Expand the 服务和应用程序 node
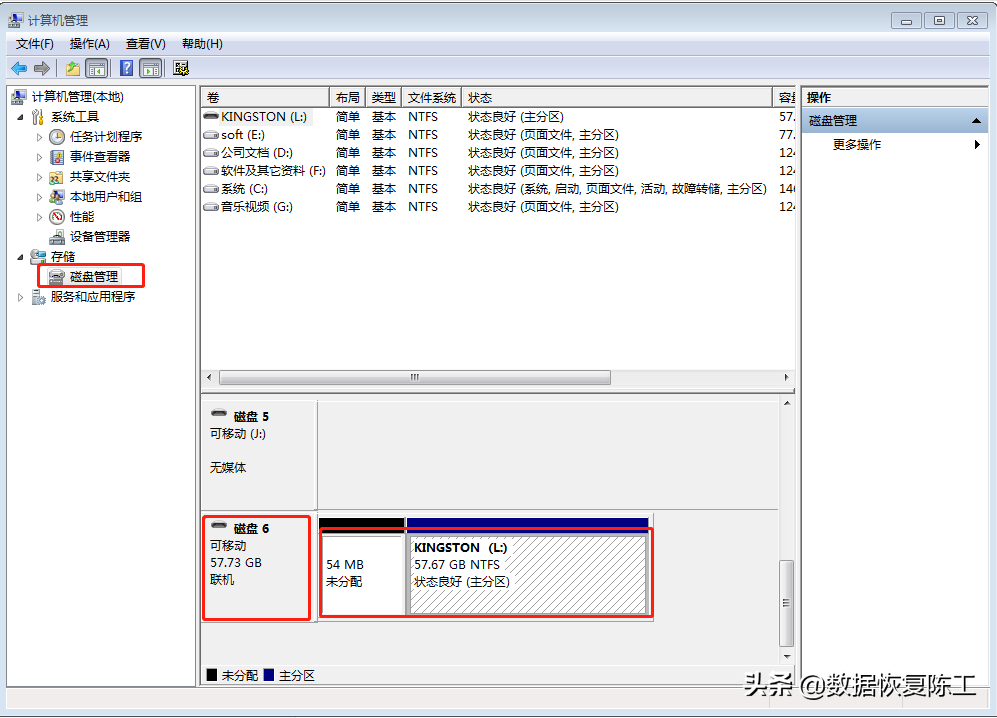The width and height of the screenshot is (997, 718). tap(20, 297)
